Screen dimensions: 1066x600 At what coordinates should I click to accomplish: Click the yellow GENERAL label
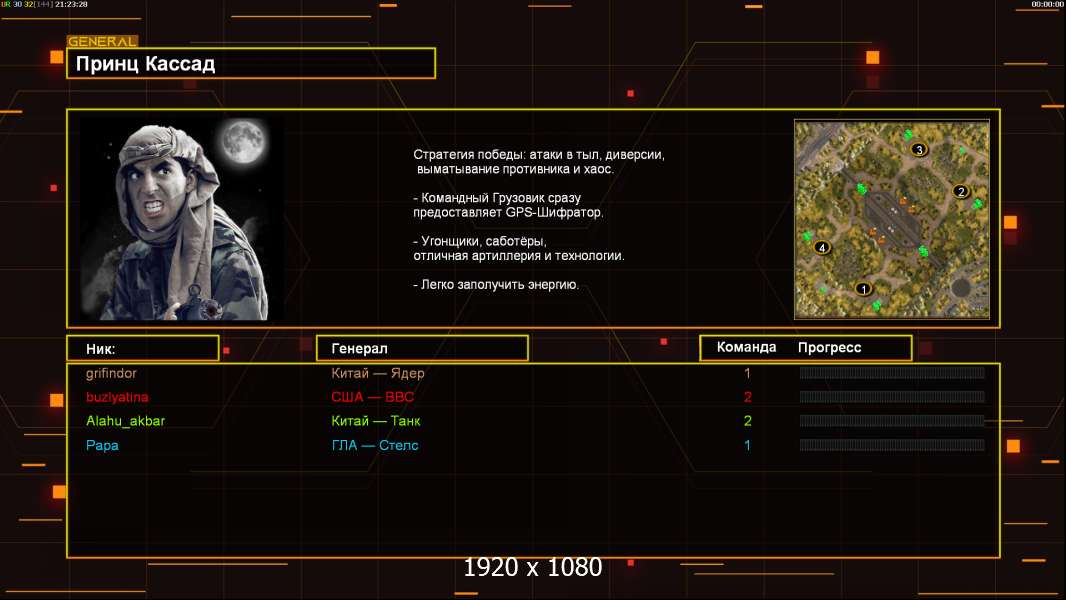tap(102, 41)
